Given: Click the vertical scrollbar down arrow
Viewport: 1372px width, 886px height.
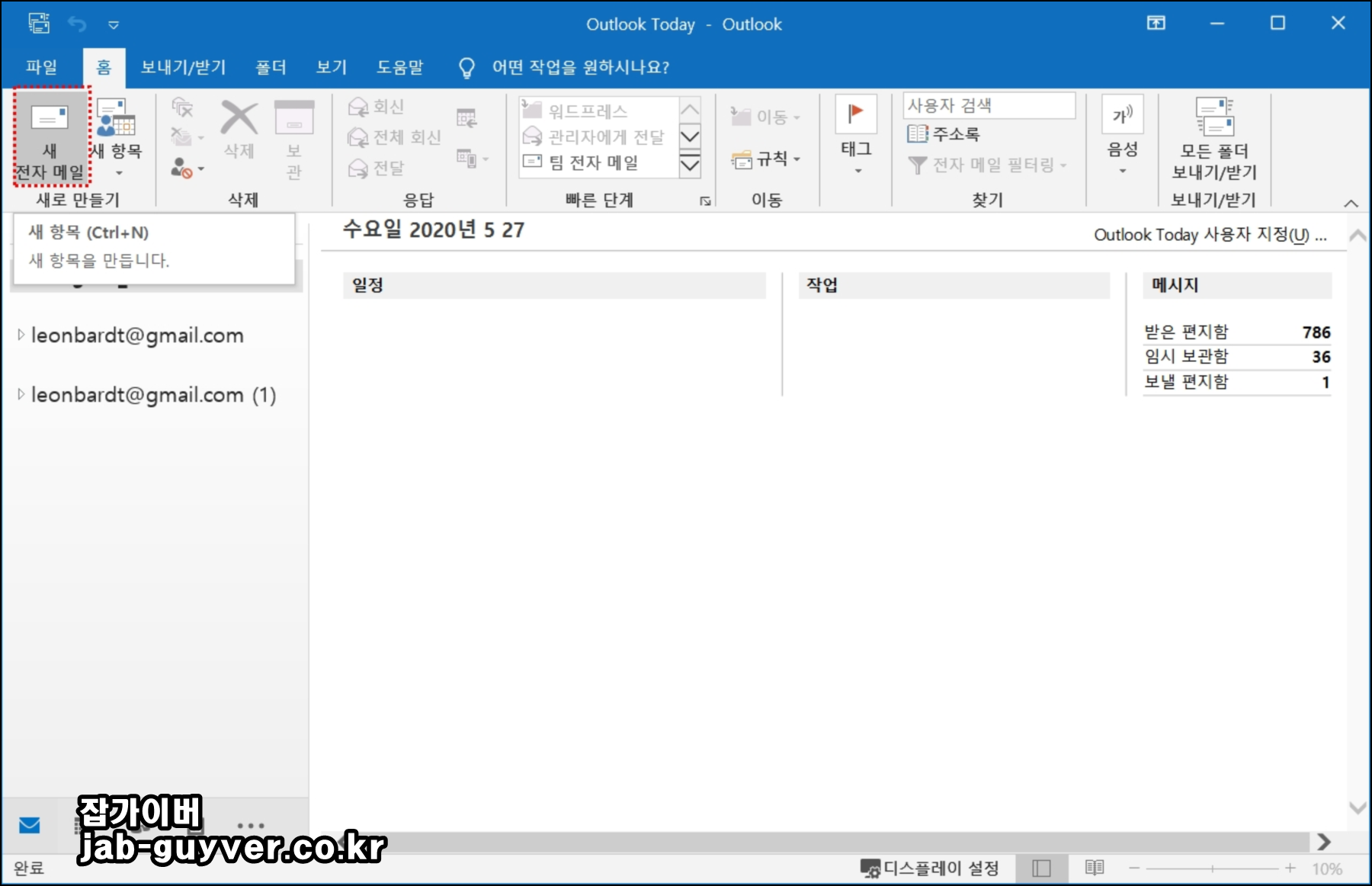Looking at the screenshot, I should 1358,807.
